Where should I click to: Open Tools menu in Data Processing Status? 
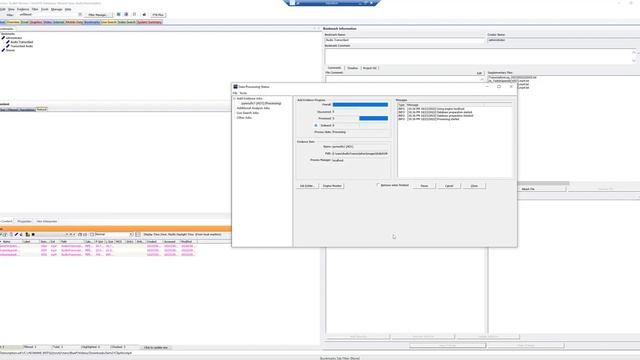(243, 93)
